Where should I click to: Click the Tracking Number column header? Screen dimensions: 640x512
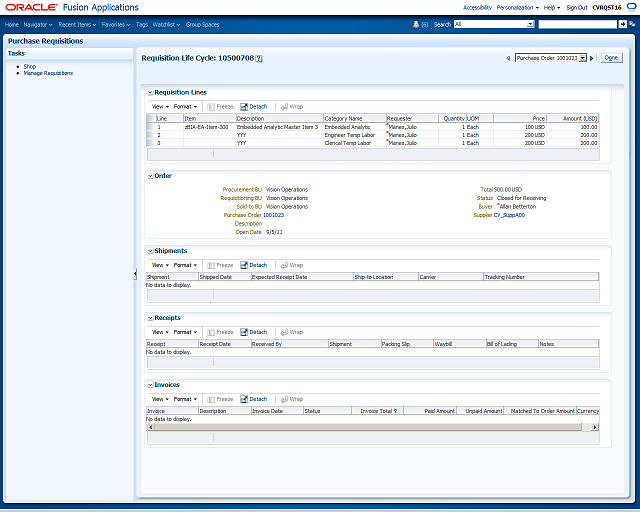[x=541, y=277]
